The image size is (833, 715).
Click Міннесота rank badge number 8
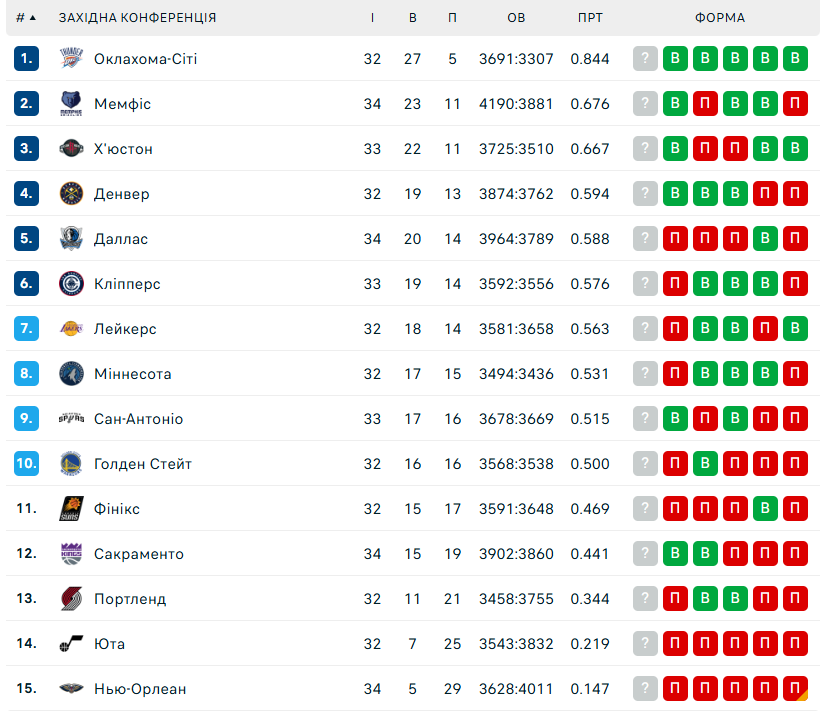[x=27, y=373]
